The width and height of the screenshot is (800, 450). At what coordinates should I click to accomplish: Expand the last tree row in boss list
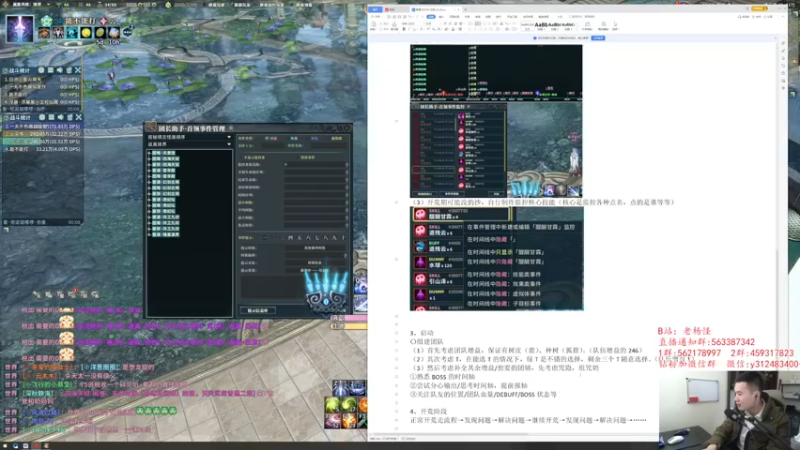point(149,235)
